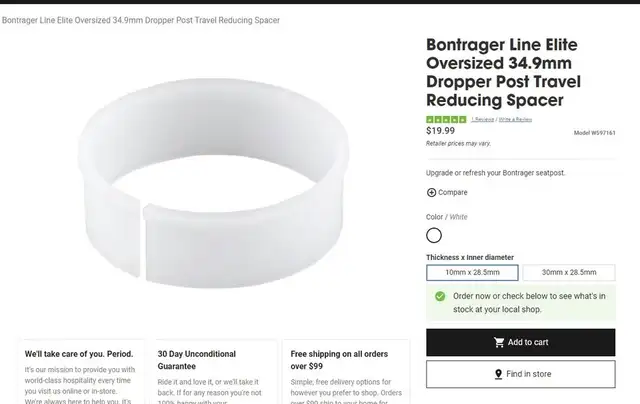Select the 10mm x 28.5mm size option

[472, 273]
